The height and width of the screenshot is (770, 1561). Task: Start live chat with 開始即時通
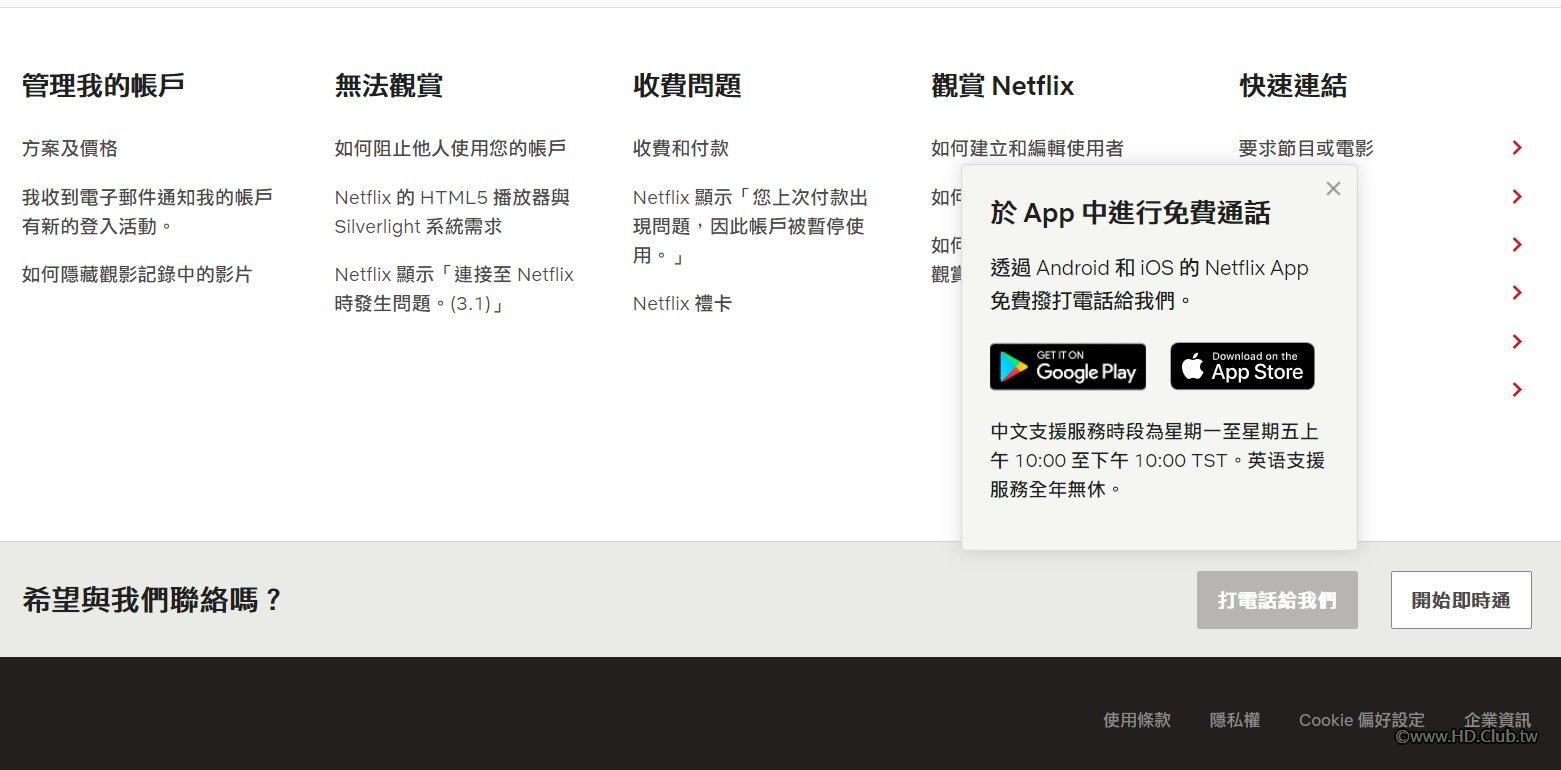coord(1461,600)
